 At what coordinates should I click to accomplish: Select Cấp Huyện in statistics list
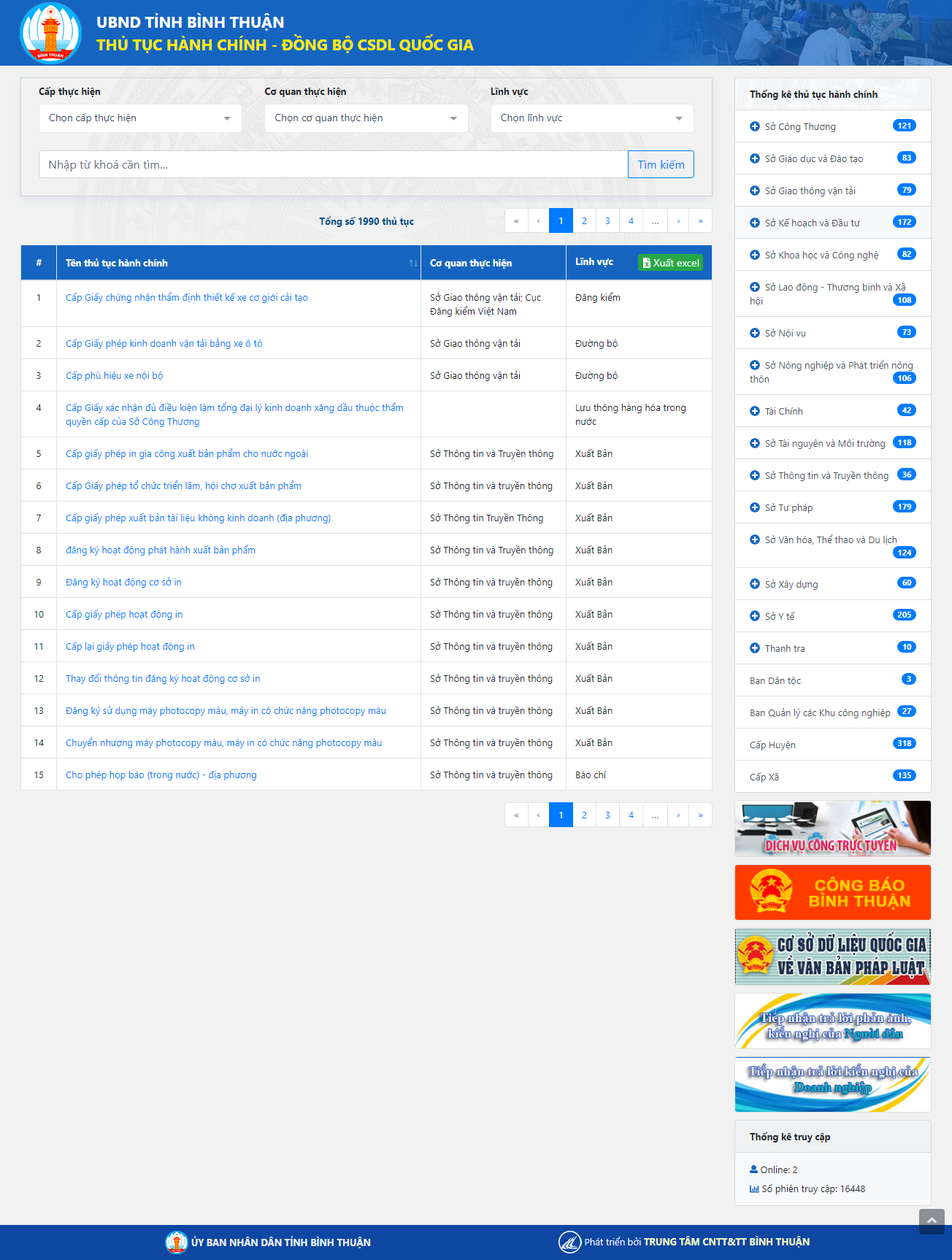772,745
